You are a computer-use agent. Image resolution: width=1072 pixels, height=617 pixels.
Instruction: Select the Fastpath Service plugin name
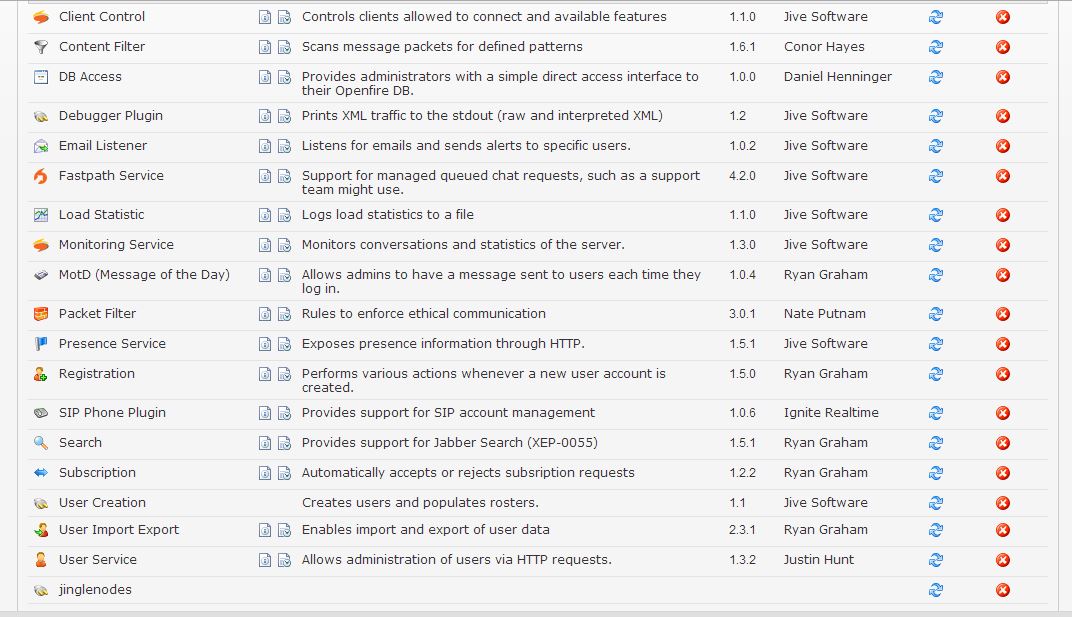(x=111, y=176)
